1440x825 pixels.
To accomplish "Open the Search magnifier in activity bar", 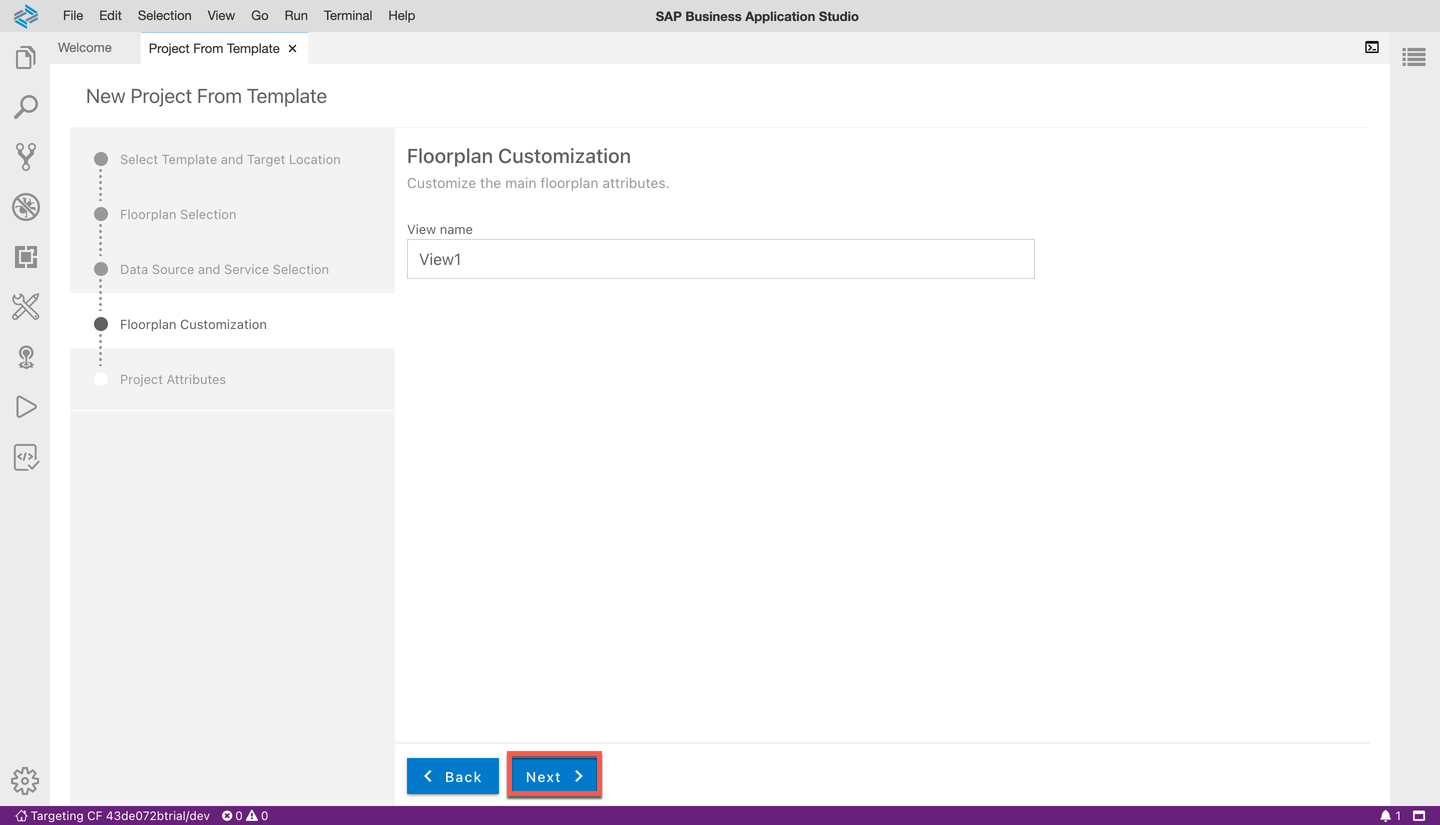I will pos(25,107).
